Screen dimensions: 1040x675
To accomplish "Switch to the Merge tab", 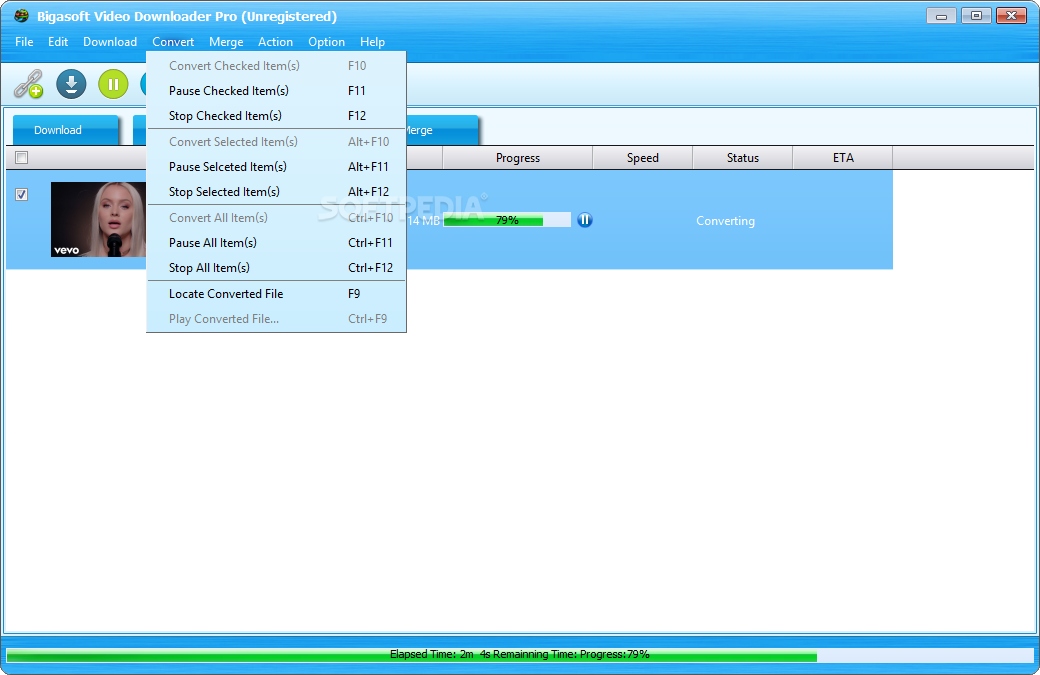I will pyautogui.click(x=442, y=130).
